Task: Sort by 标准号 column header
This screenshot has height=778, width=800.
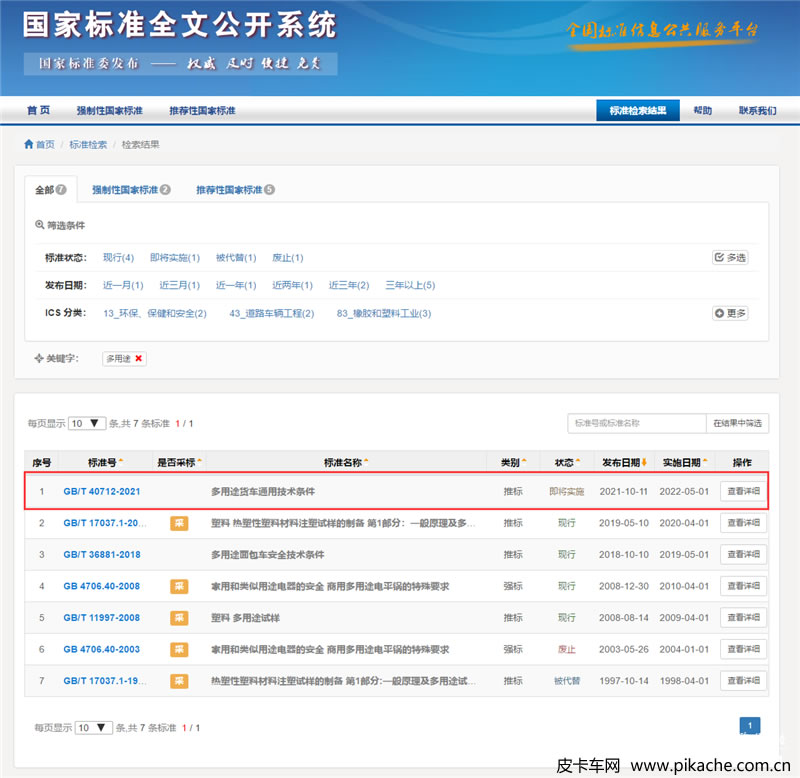Action: point(106,463)
